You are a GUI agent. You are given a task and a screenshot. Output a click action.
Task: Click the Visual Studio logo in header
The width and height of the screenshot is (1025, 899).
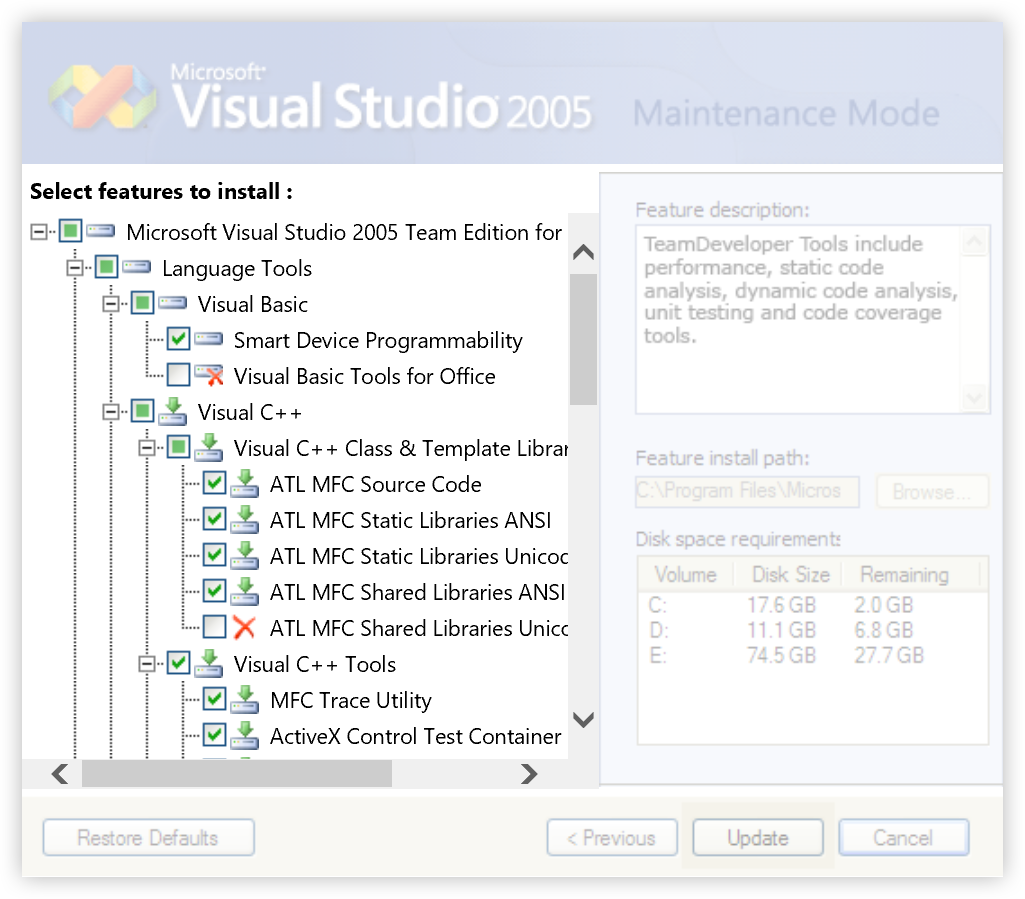[x=103, y=97]
